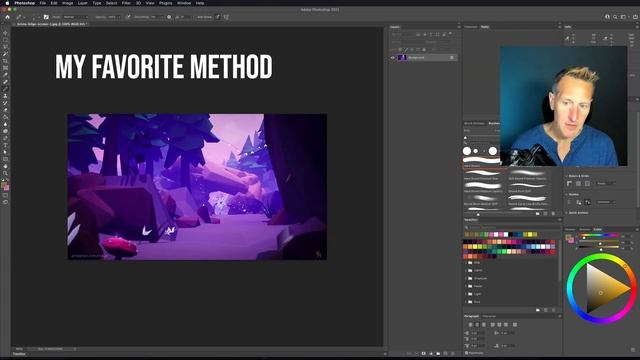The width and height of the screenshot is (640, 360).
Task: Align paragraph text left
Action: [x=470, y=324]
